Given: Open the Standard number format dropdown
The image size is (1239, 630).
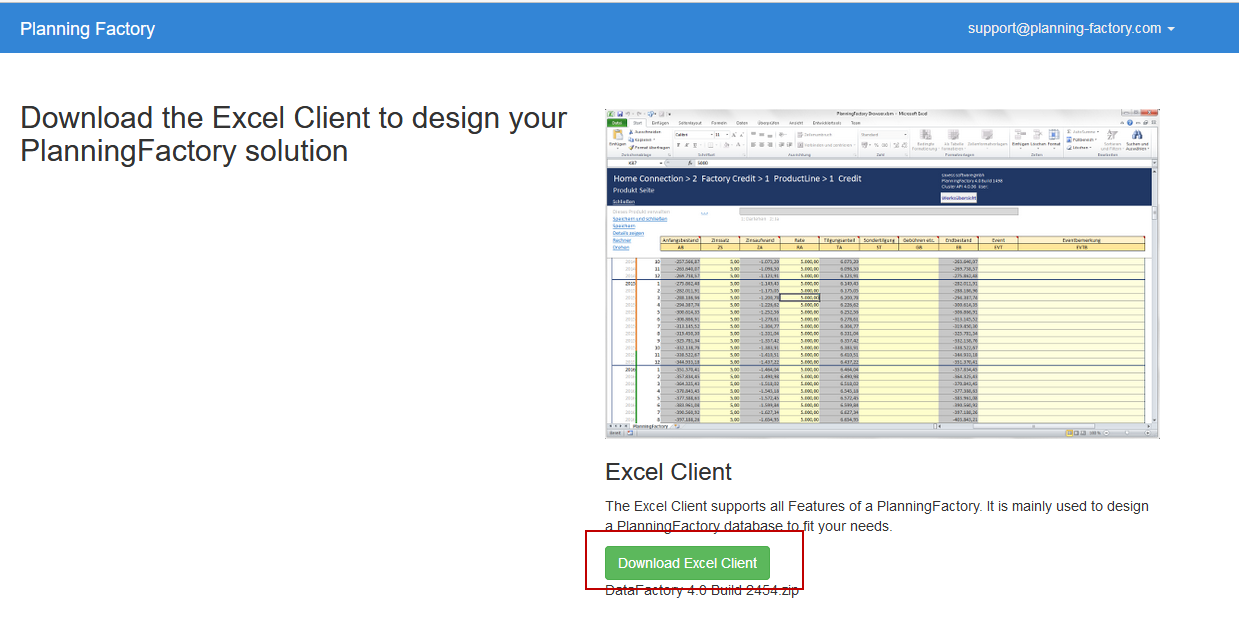Looking at the screenshot, I should tap(883, 133).
